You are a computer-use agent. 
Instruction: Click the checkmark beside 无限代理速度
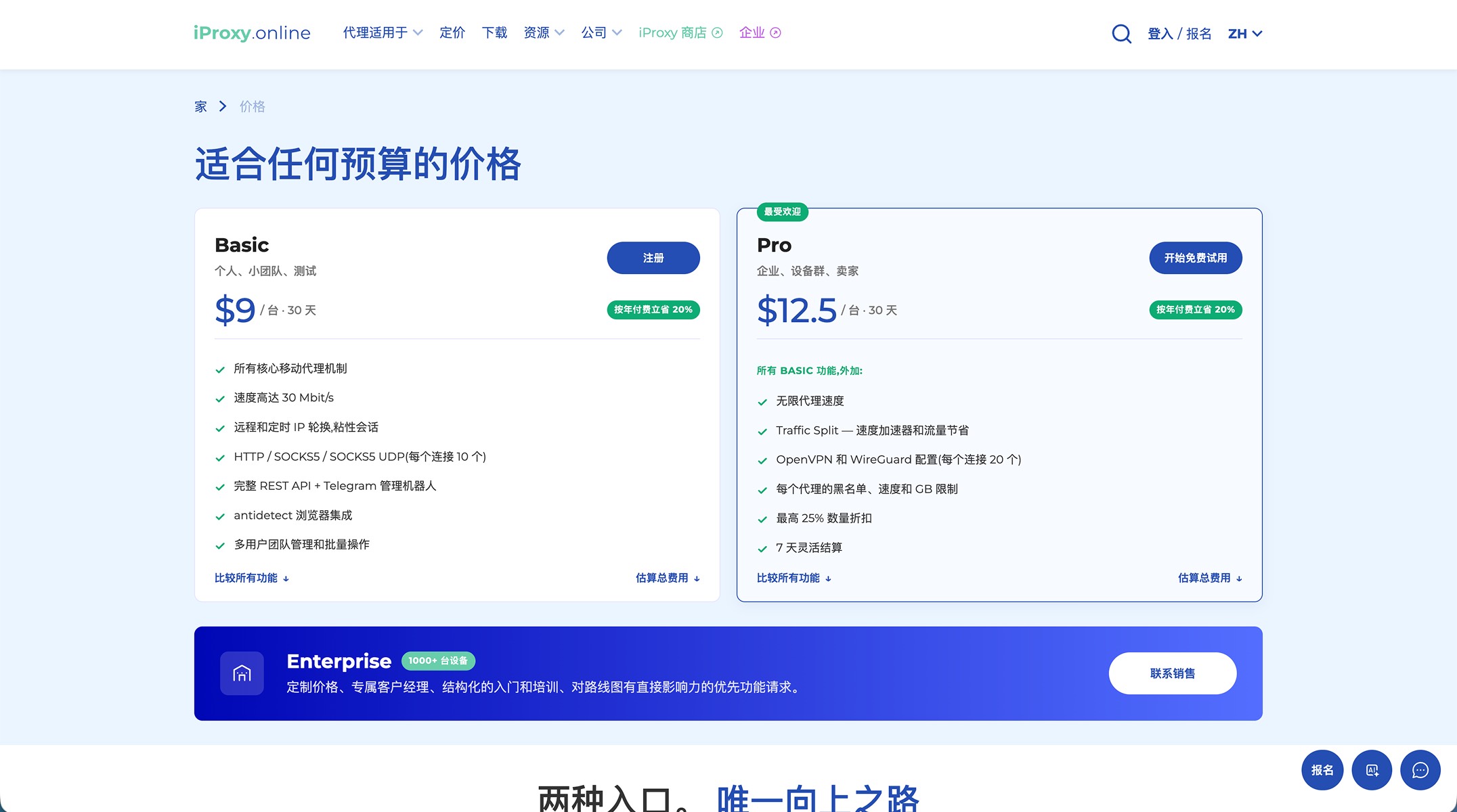(762, 402)
